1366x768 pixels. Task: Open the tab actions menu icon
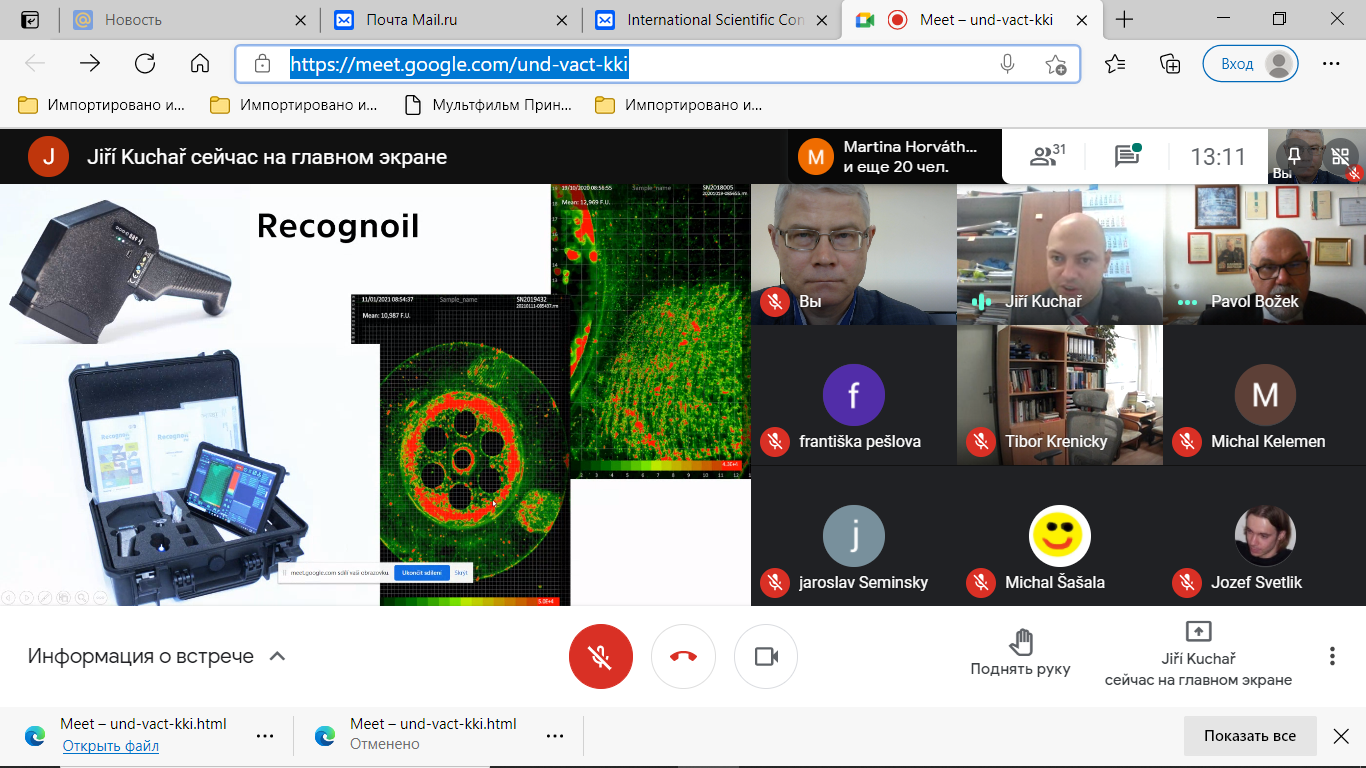tap(31, 20)
